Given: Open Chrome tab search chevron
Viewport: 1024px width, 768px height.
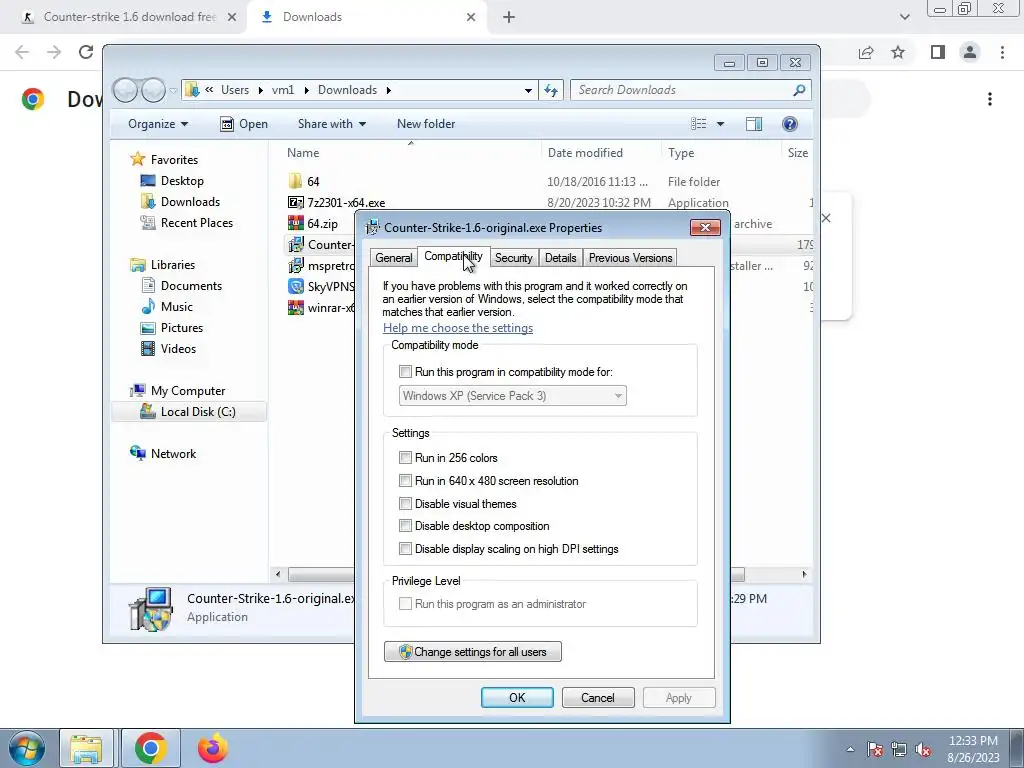Looking at the screenshot, I should click(904, 17).
